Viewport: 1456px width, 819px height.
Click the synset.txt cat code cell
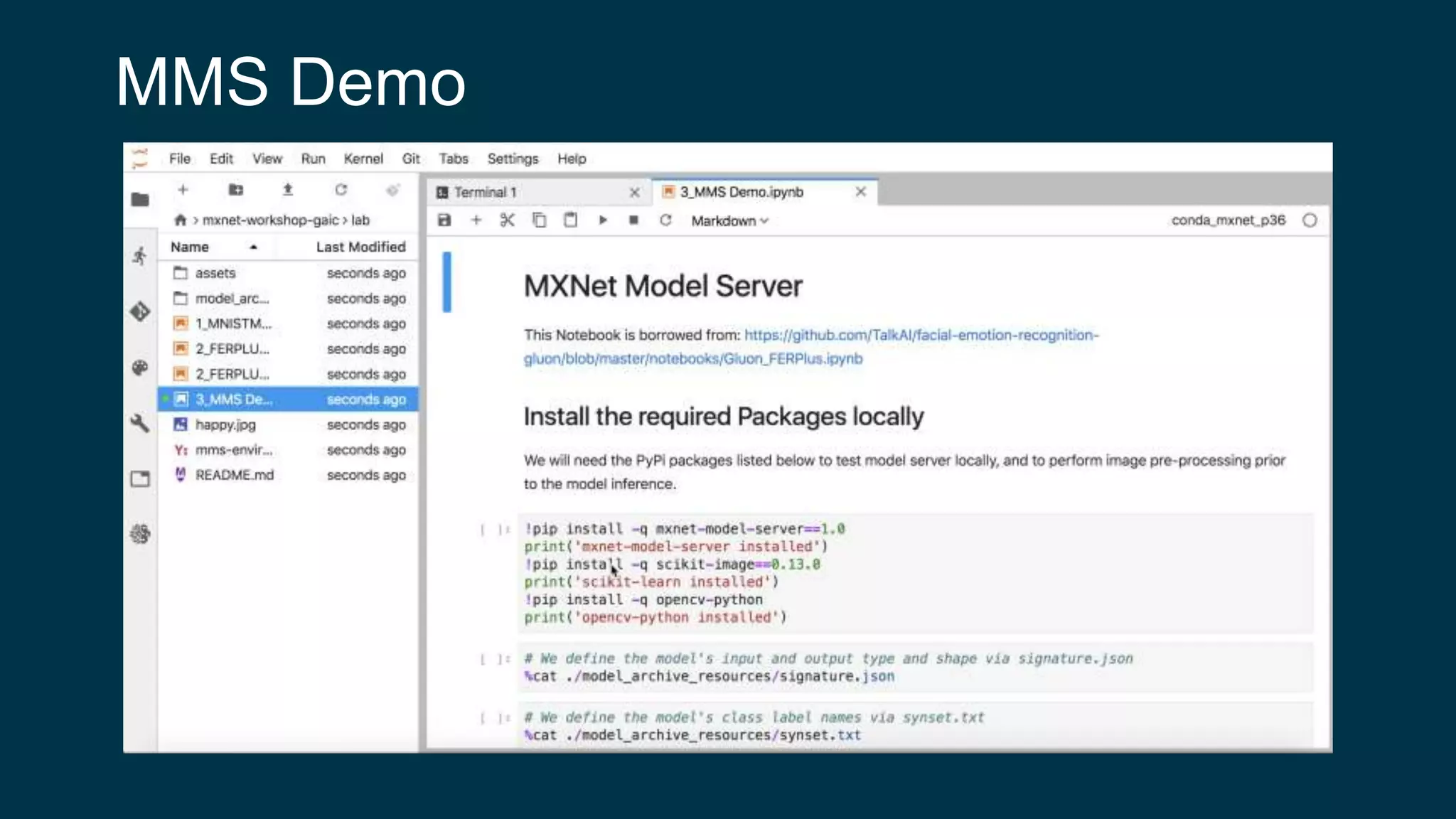coord(916,725)
